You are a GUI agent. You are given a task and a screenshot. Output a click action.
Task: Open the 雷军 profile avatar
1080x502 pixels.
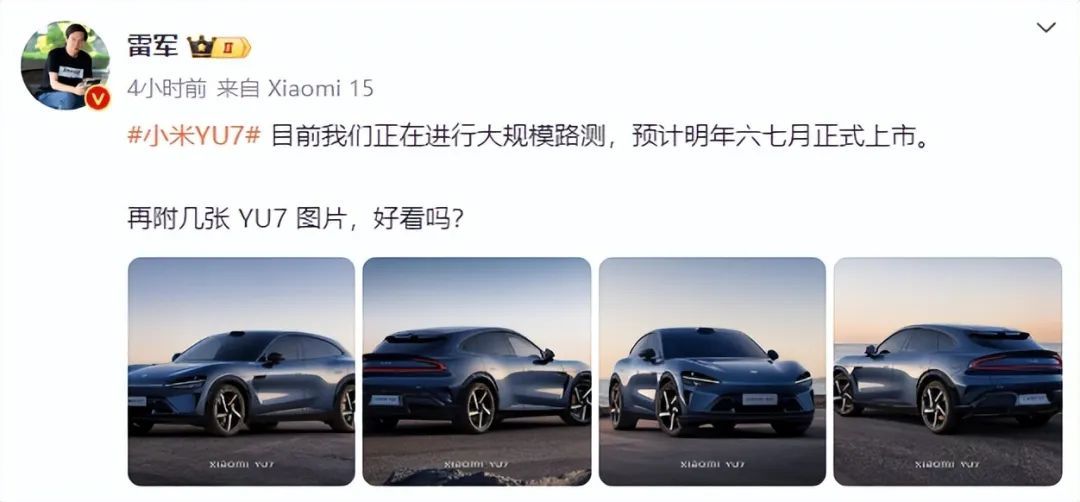point(65,66)
